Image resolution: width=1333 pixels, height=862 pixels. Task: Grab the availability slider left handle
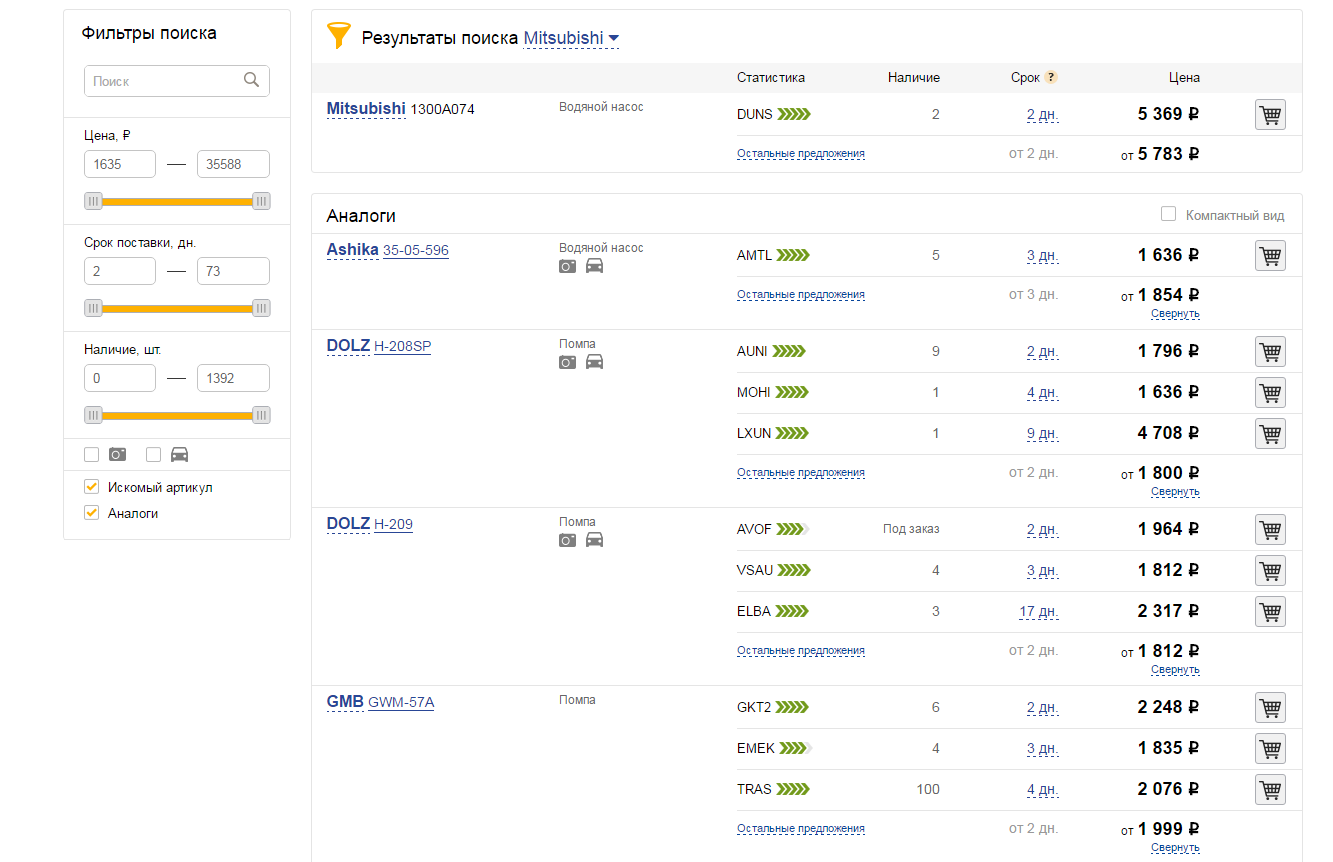93,415
